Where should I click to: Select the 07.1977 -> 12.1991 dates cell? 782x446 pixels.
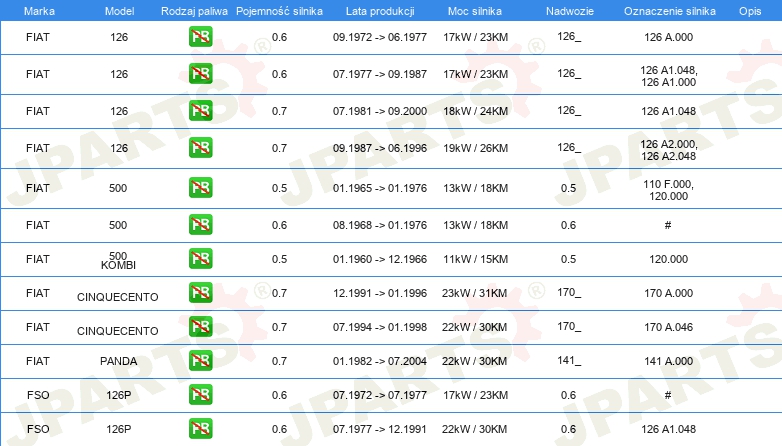point(380,429)
